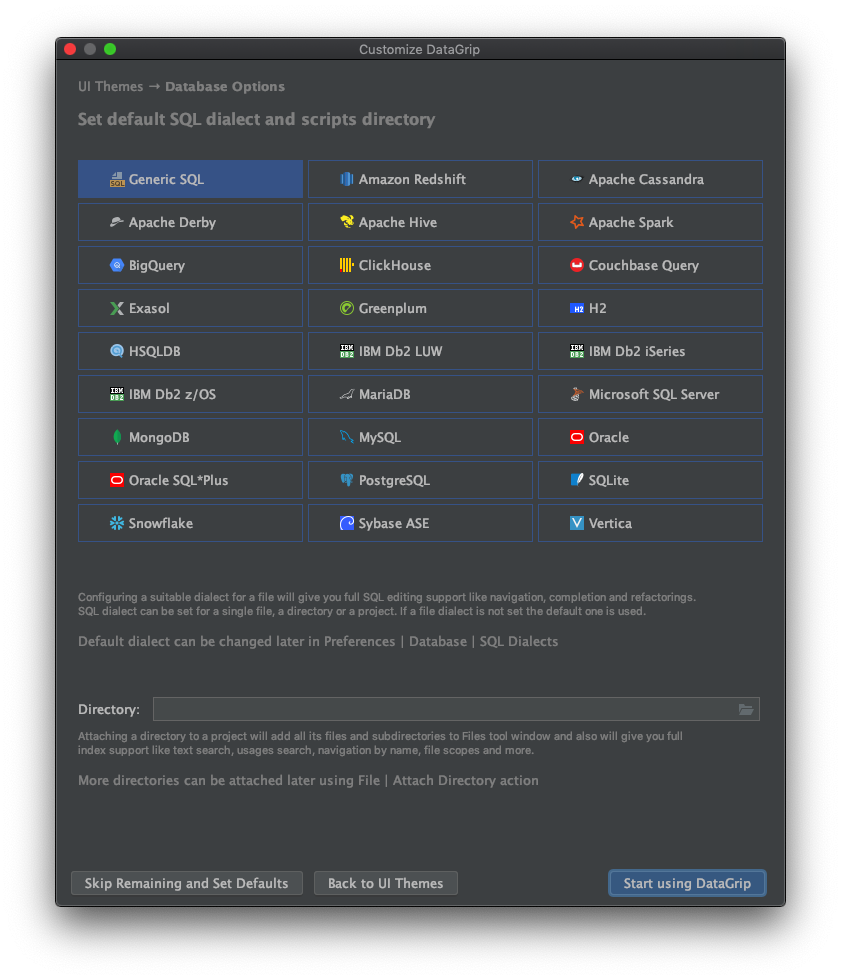Click the Apache Hive bee icon
Image resolution: width=841 pixels, height=980 pixels.
[347, 222]
